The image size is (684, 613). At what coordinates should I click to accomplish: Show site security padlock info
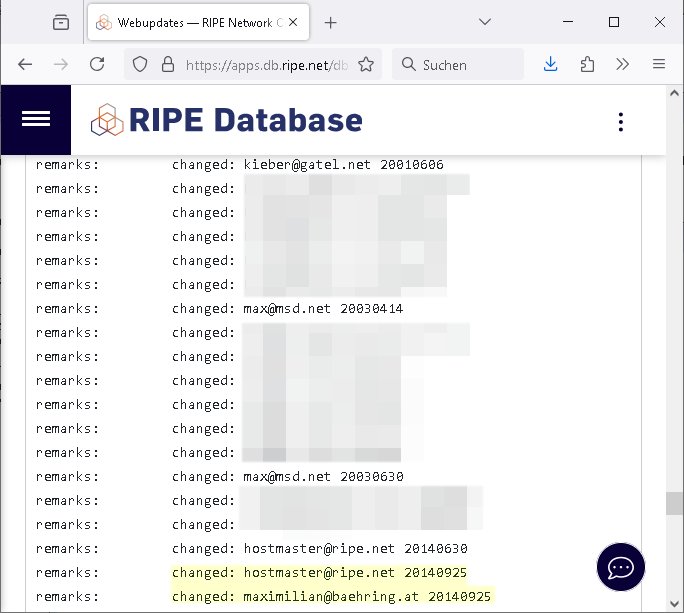[x=168, y=65]
